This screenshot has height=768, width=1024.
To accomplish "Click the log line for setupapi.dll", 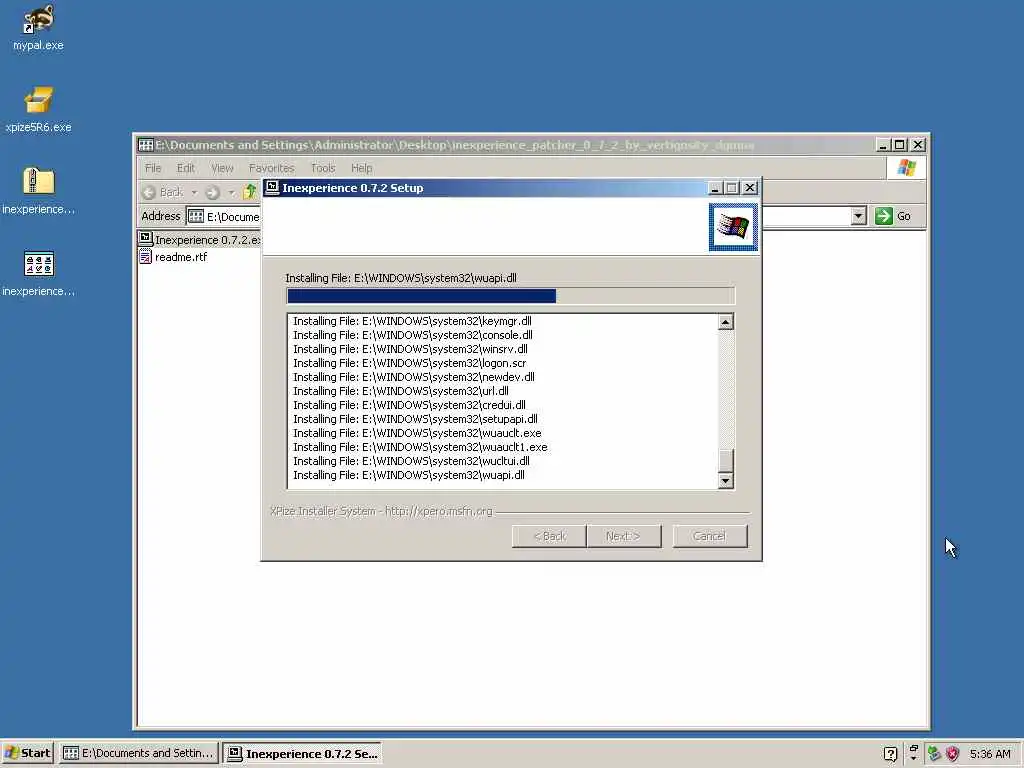I will pos(415,419).
